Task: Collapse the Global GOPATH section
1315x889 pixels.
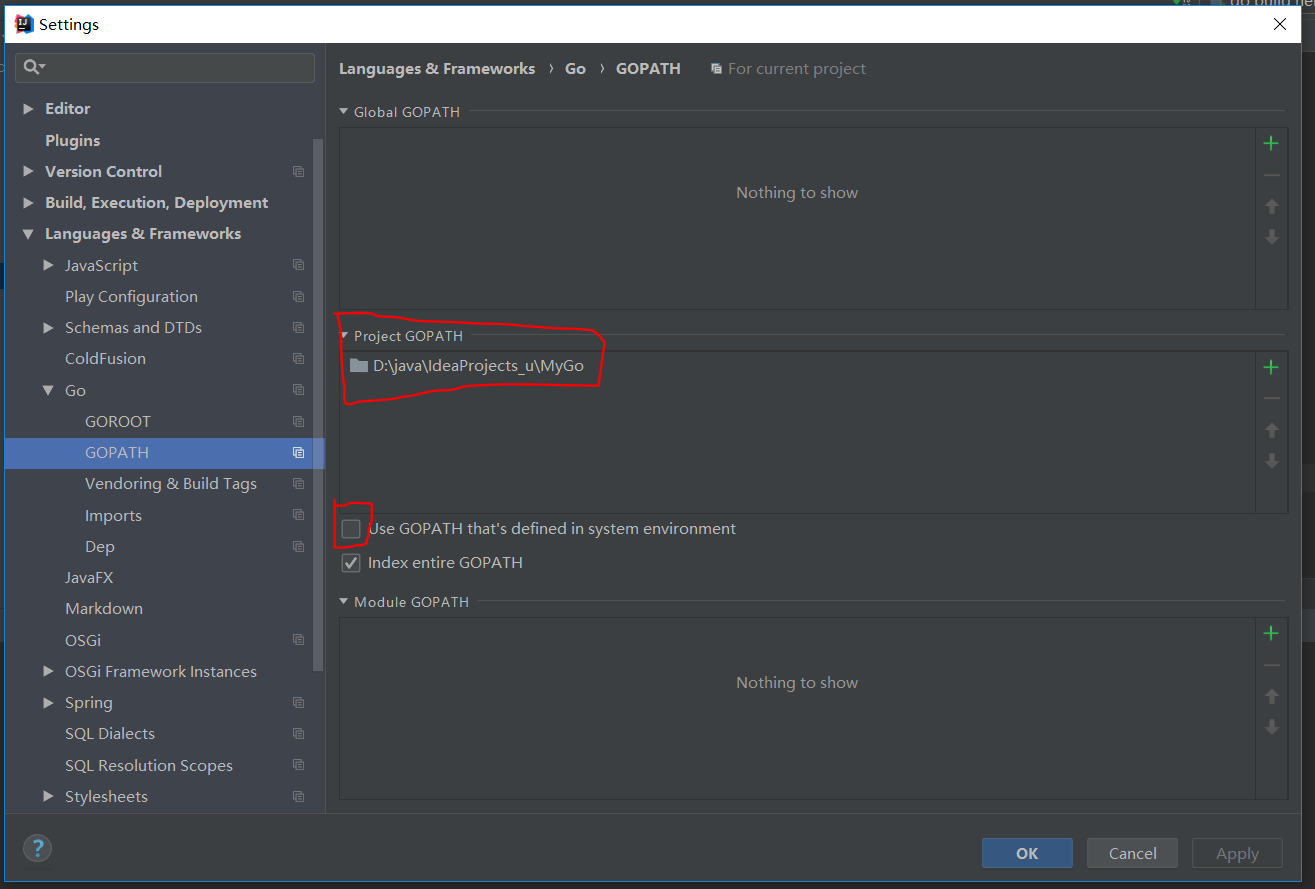Action: (x=344, y=112)
